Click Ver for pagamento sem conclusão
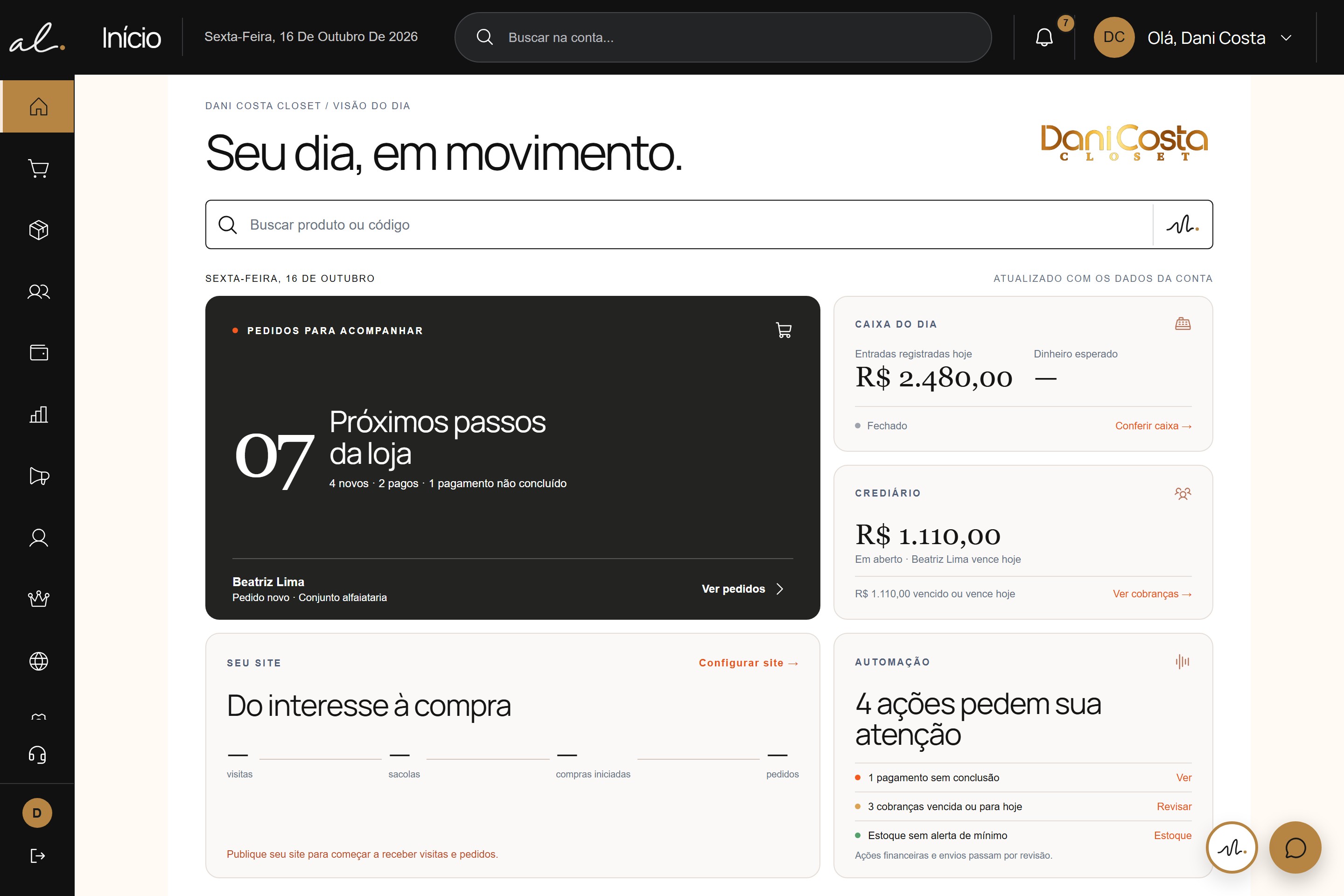 1183,778
